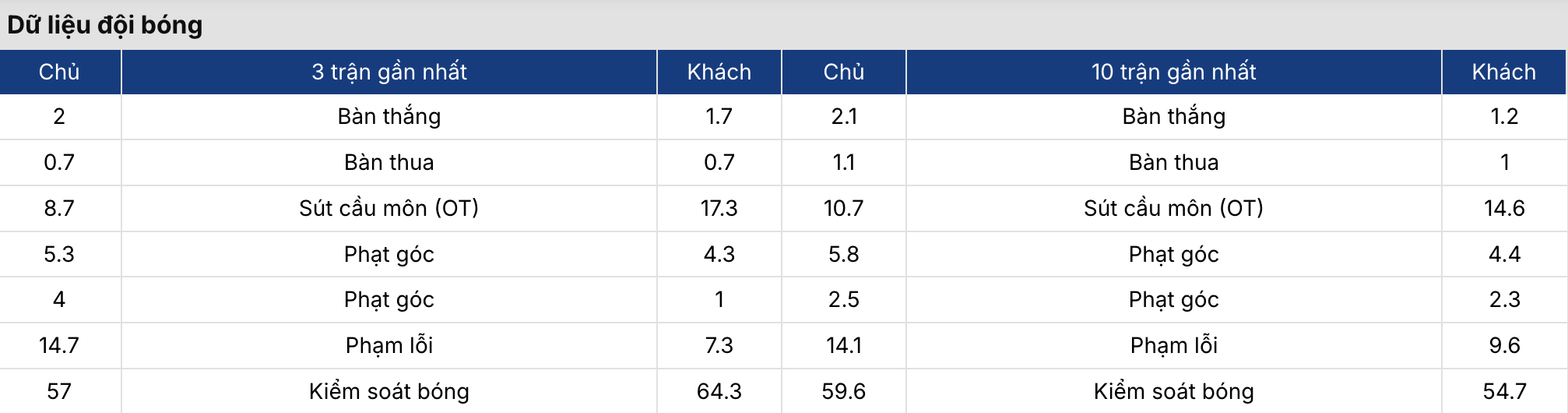The image size is (1568, 413).
Task: Click "Phạm lỗi" row label in 3-match table
Action: coord(389,345)
